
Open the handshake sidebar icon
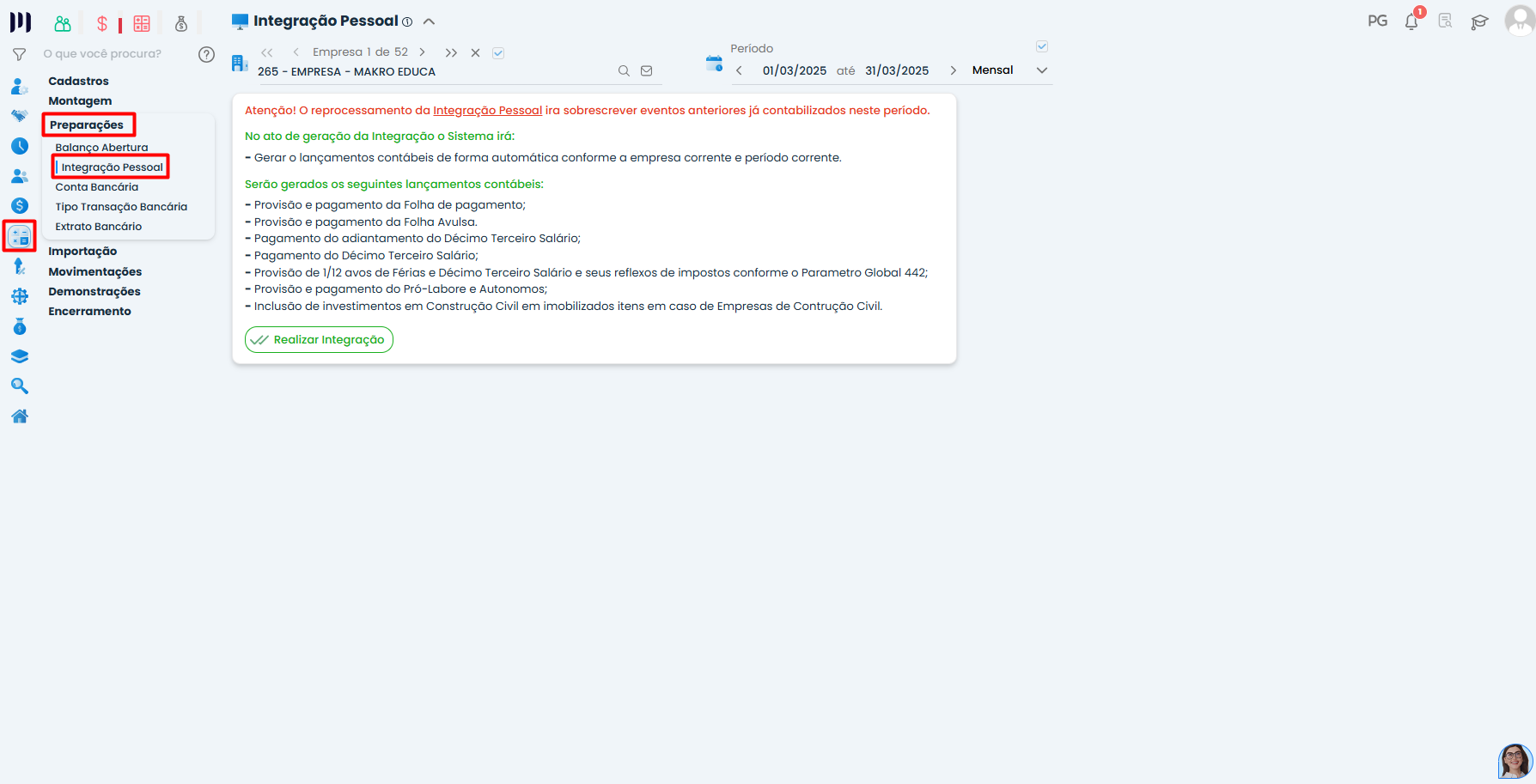pyautogui.click(x=20, y=116)
